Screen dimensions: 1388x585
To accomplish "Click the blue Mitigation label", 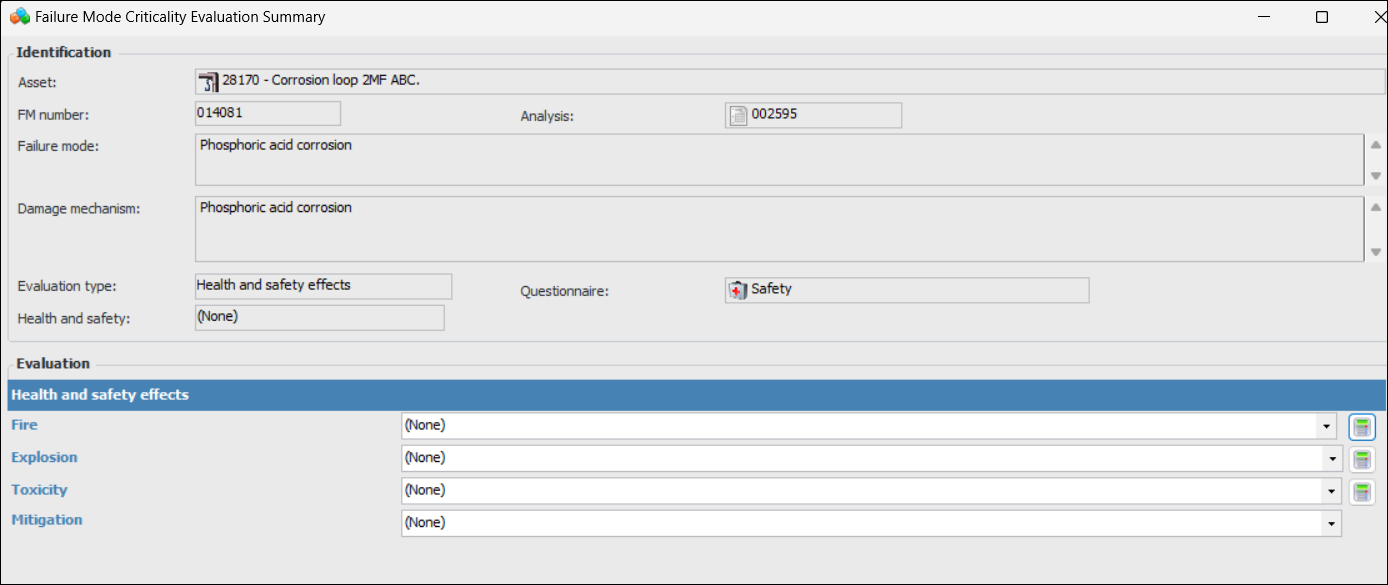I will (x=46, y=520).
